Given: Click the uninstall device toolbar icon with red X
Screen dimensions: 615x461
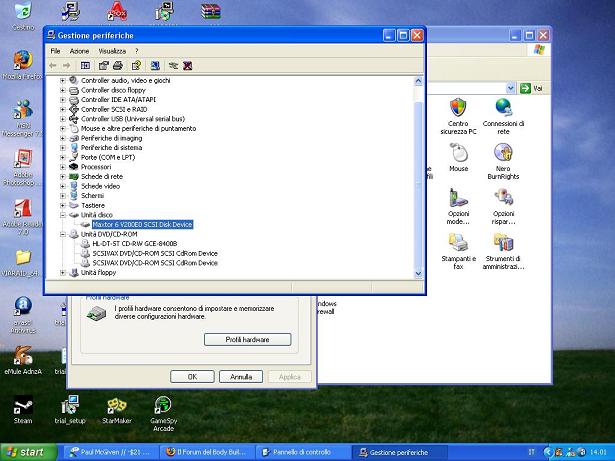Looking at the screenshot, I should click(187, 66).
